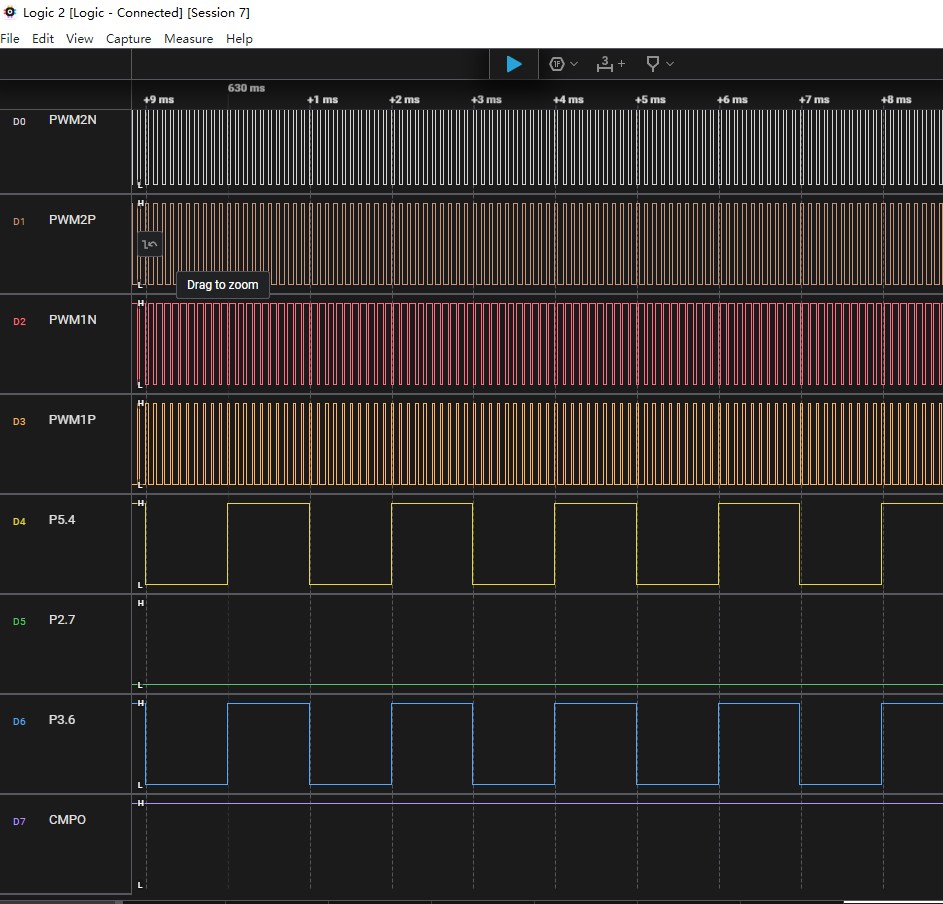The image size is (943, 904).
Task: Open the trigger mode hexagon icon
Action: [557, 64]
